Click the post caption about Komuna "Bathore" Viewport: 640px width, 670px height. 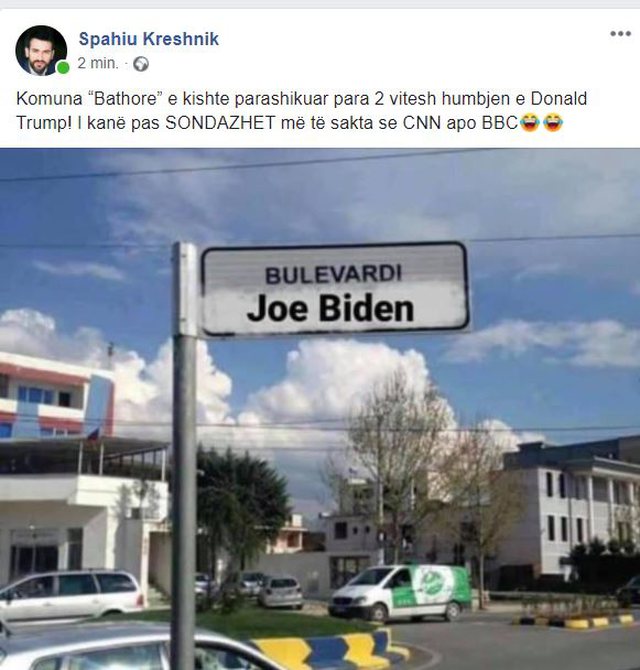point(301,111)
